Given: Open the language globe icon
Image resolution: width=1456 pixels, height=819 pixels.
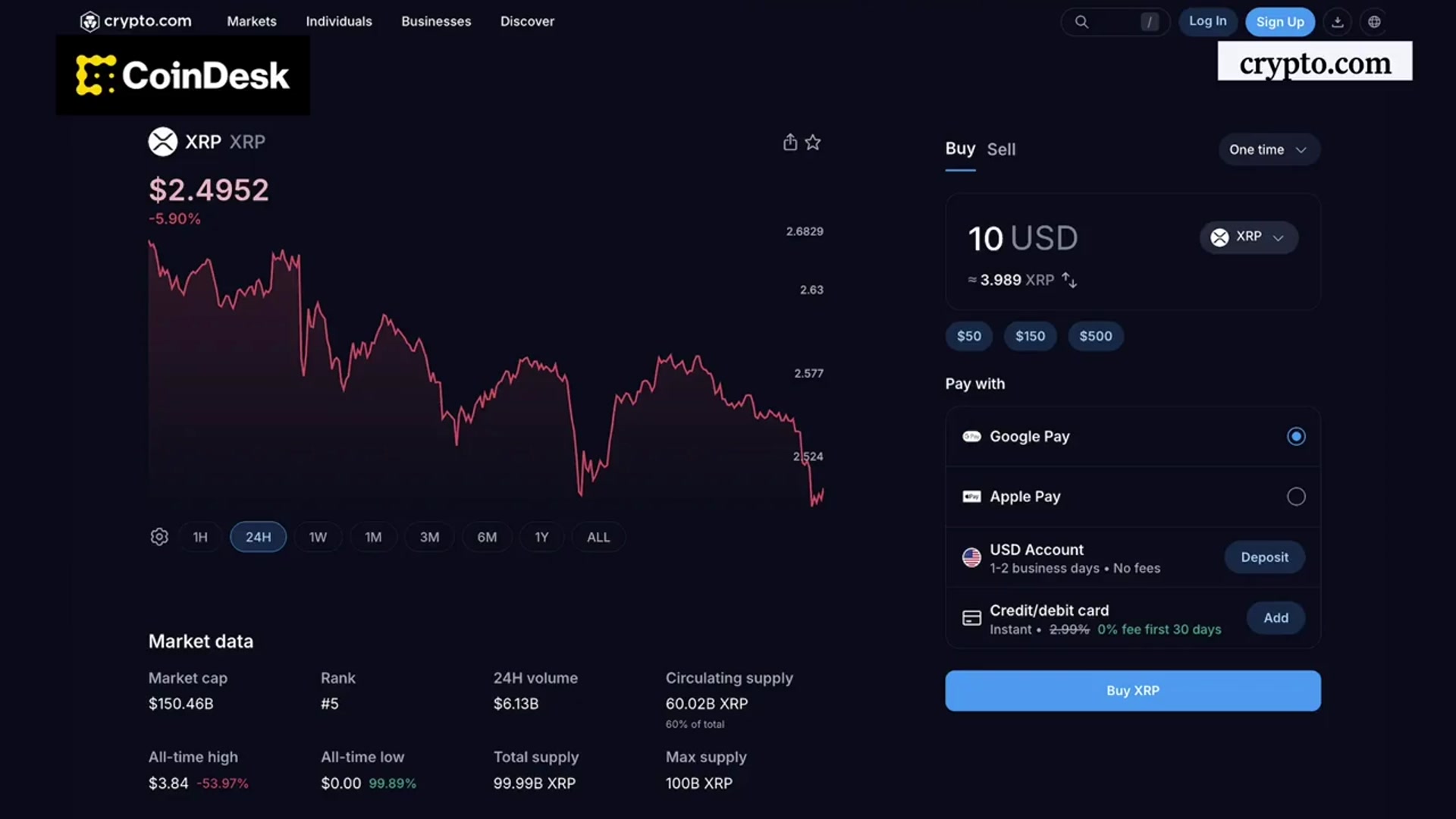Looking at the screenshot, I should [x=1374, y=21].
